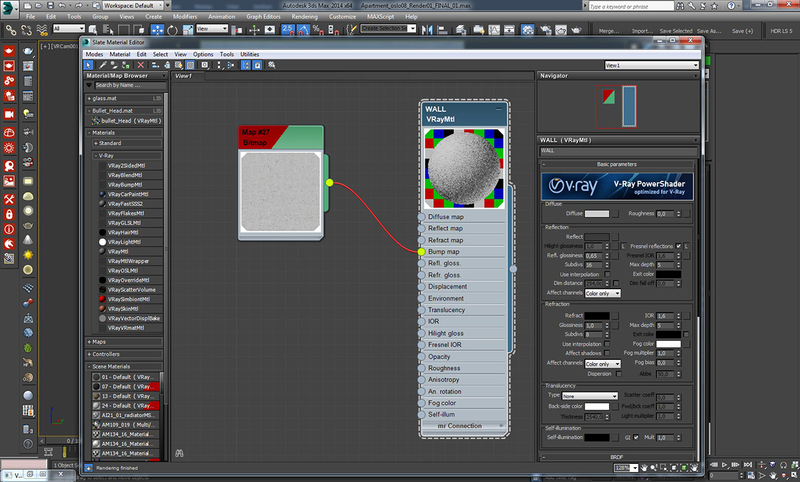800x482 pixels.
Task: Click the red wrench tools icon in left sidebar
Action: click(x=9, y=199)
